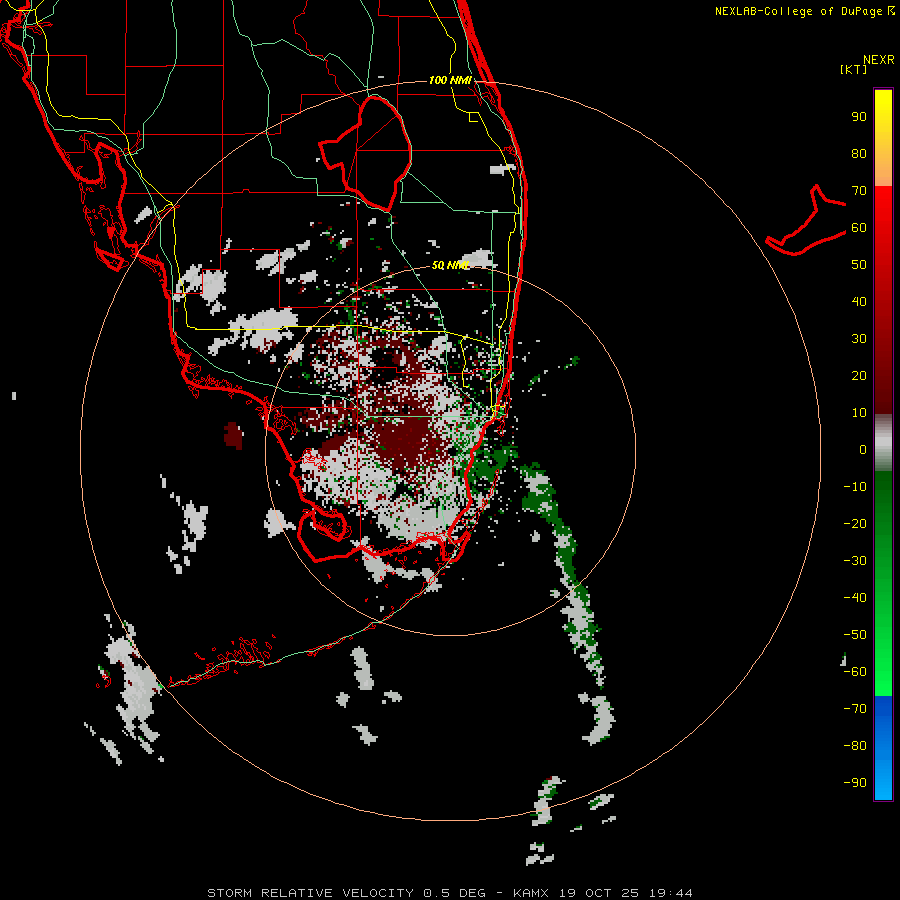
Task: Click the NEXR label above the scale
Action: point(879,60)
